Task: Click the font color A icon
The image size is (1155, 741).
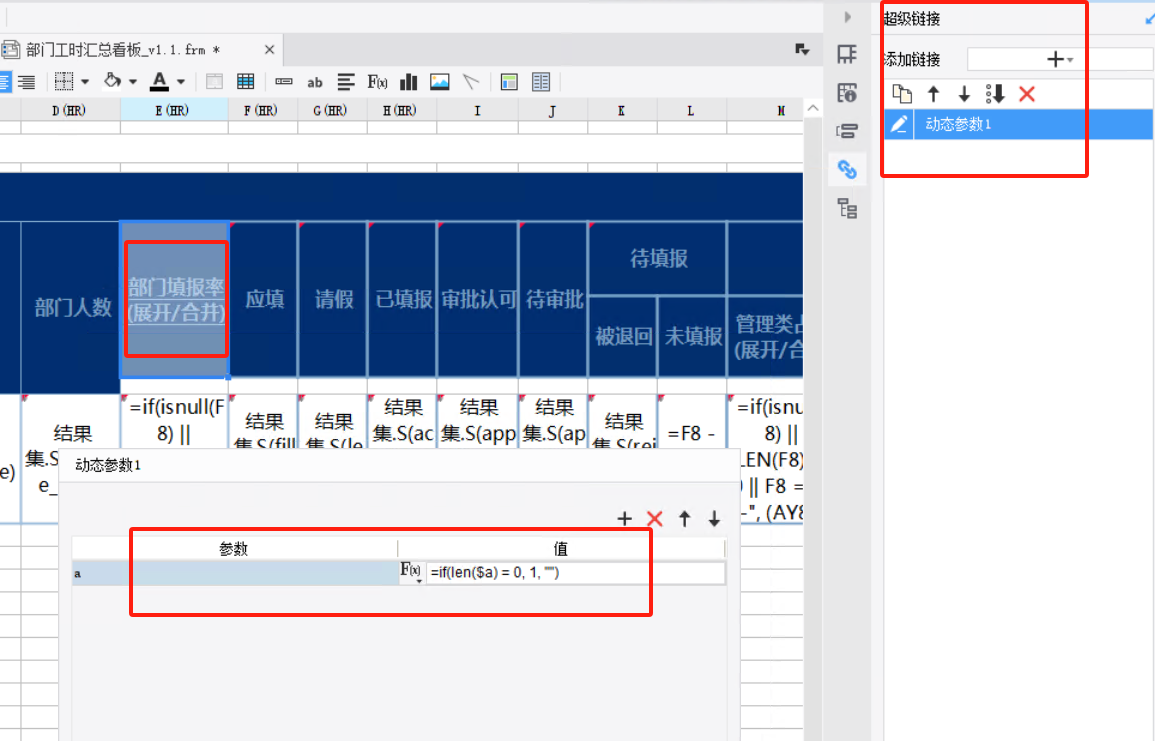Action: tap(159, 82)
